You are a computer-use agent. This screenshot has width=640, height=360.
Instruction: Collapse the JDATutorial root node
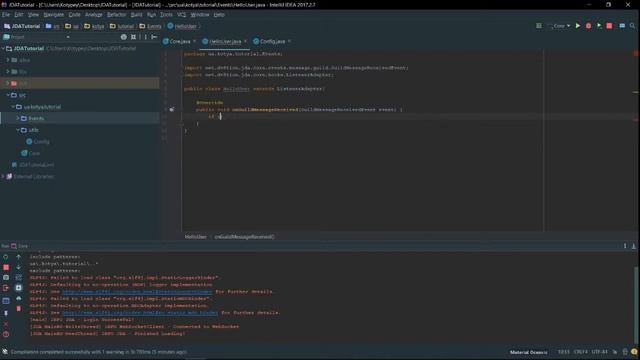(3, 48)
